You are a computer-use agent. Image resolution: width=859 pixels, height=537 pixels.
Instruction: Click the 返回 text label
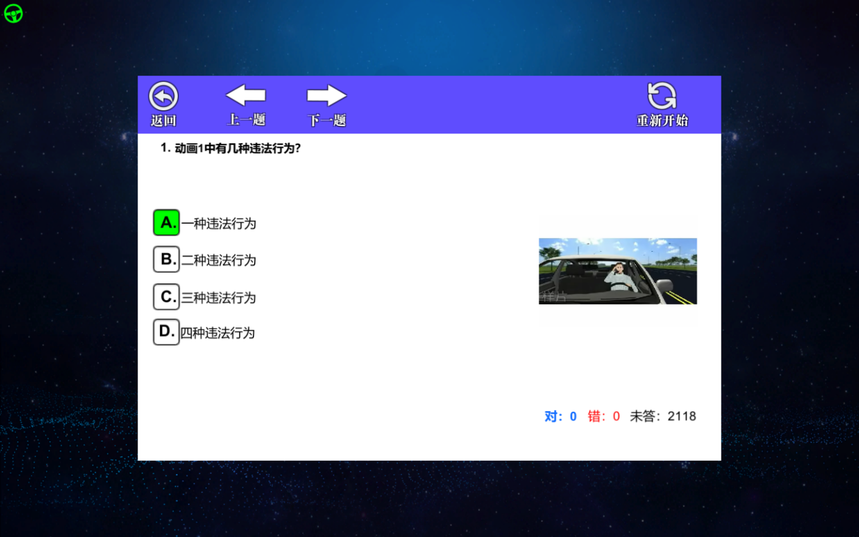coord(163,121)
